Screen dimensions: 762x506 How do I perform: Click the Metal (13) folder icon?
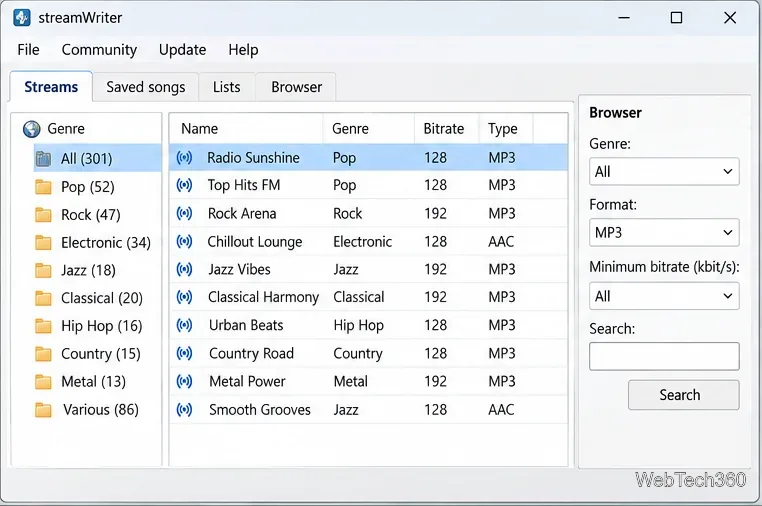[43, 382]
